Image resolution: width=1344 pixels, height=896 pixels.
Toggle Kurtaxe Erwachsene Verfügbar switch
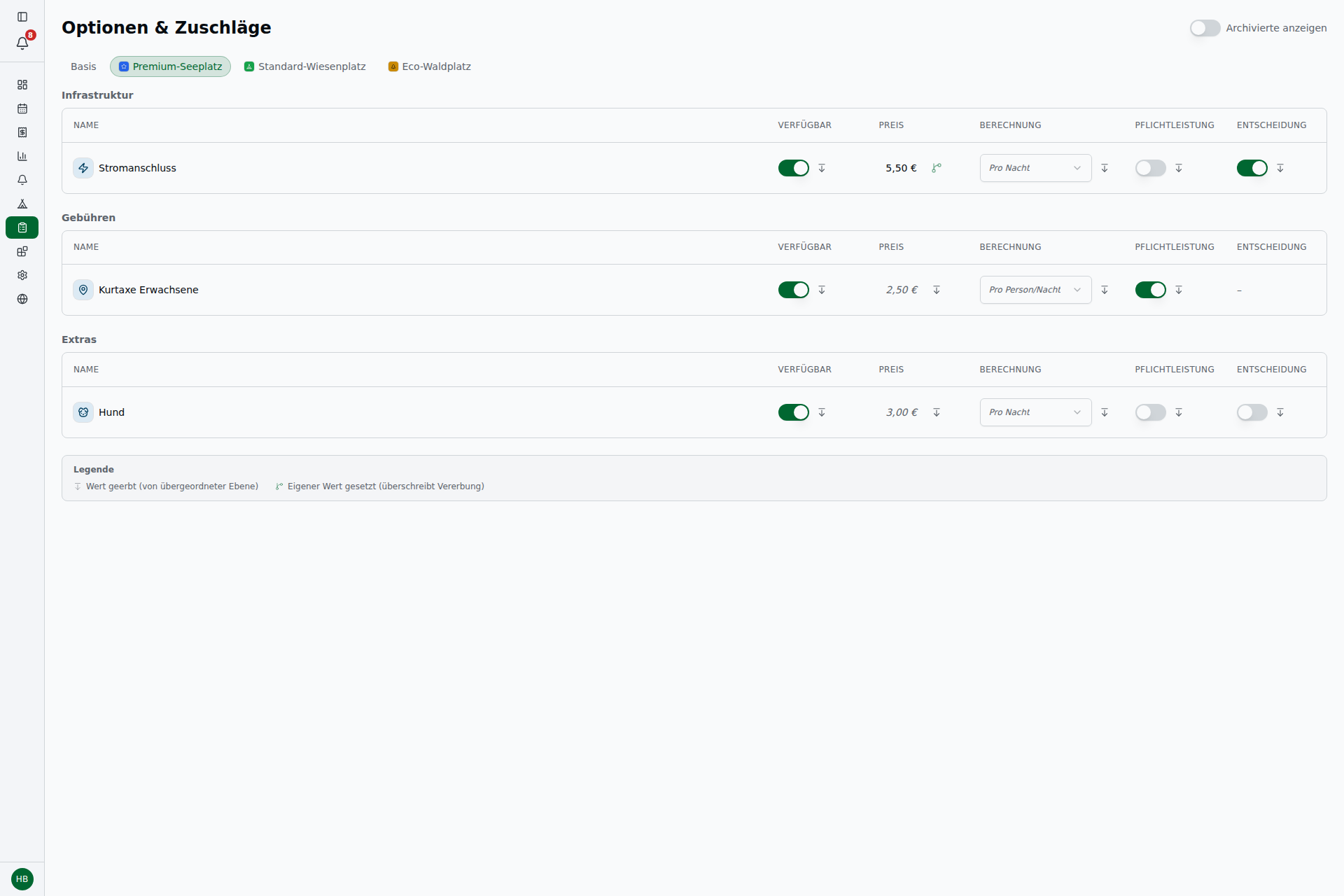pos(793,290)
